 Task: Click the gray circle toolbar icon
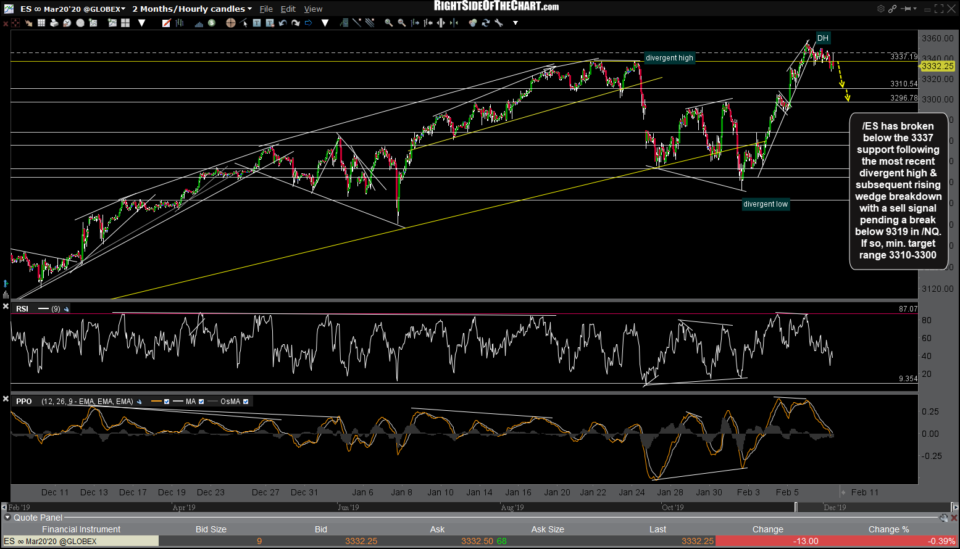pos(80,23)
